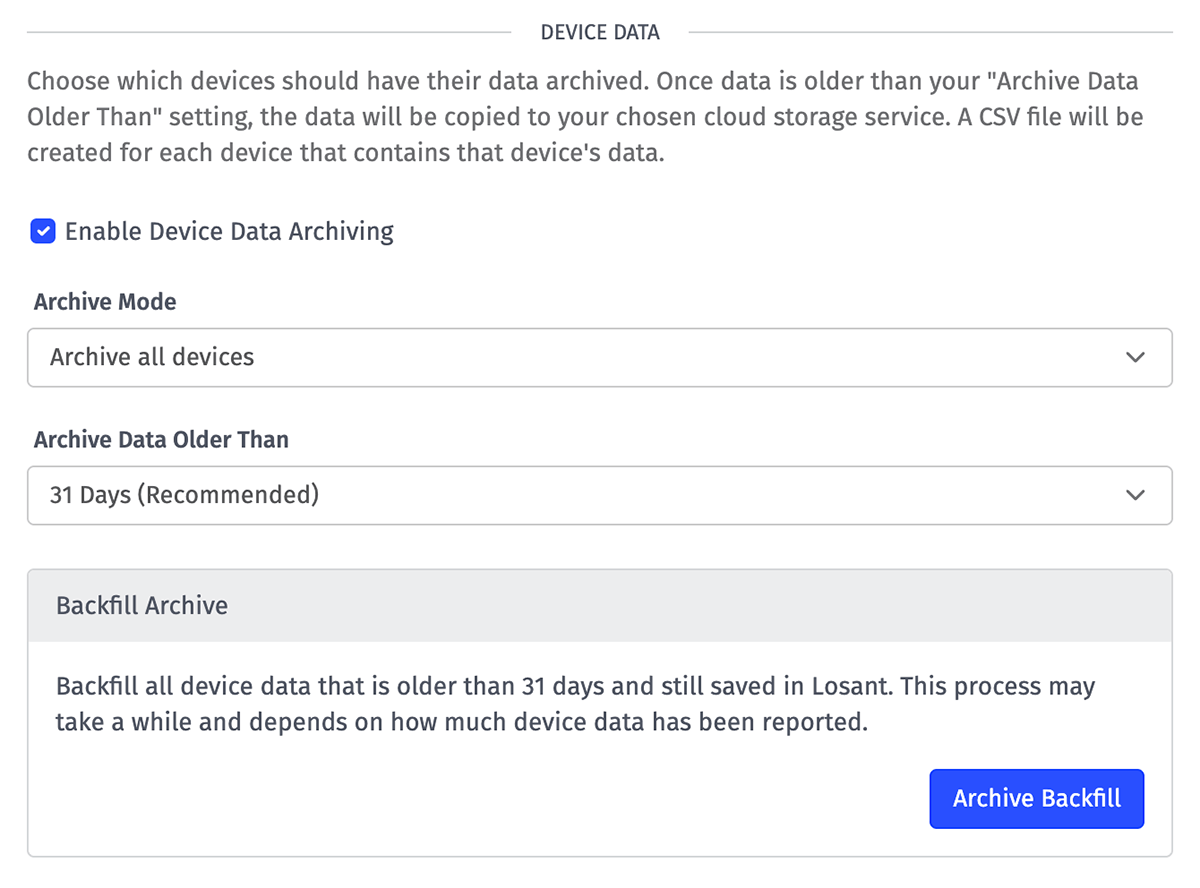Click the chevron beside 31 Days (Recommended)
This screenshot has height=888, width=1200.
pyautogui.click(x=1136, y=495)
